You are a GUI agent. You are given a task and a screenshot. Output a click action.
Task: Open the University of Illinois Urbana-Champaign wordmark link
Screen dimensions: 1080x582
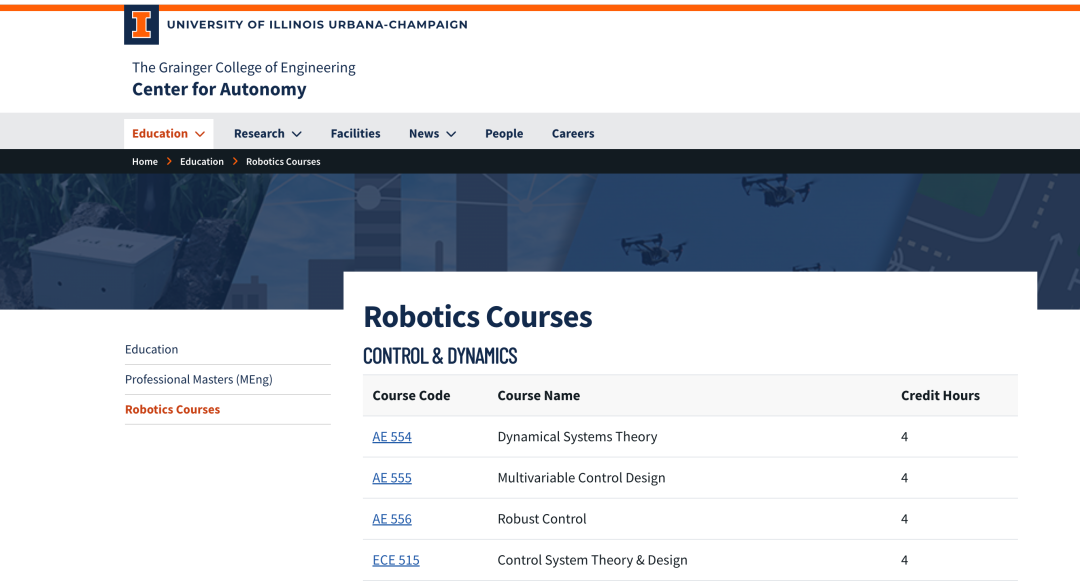[317, 25]
